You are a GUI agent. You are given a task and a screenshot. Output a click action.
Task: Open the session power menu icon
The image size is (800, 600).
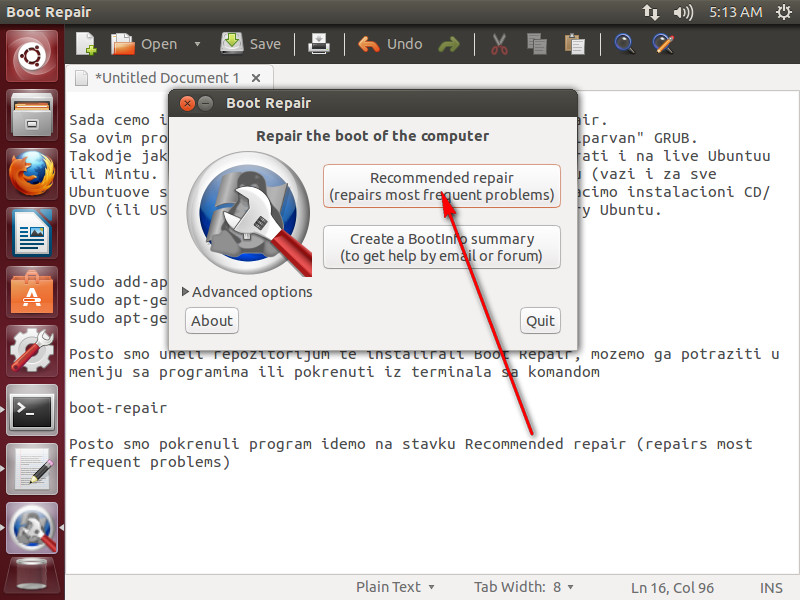coord(784,12)
